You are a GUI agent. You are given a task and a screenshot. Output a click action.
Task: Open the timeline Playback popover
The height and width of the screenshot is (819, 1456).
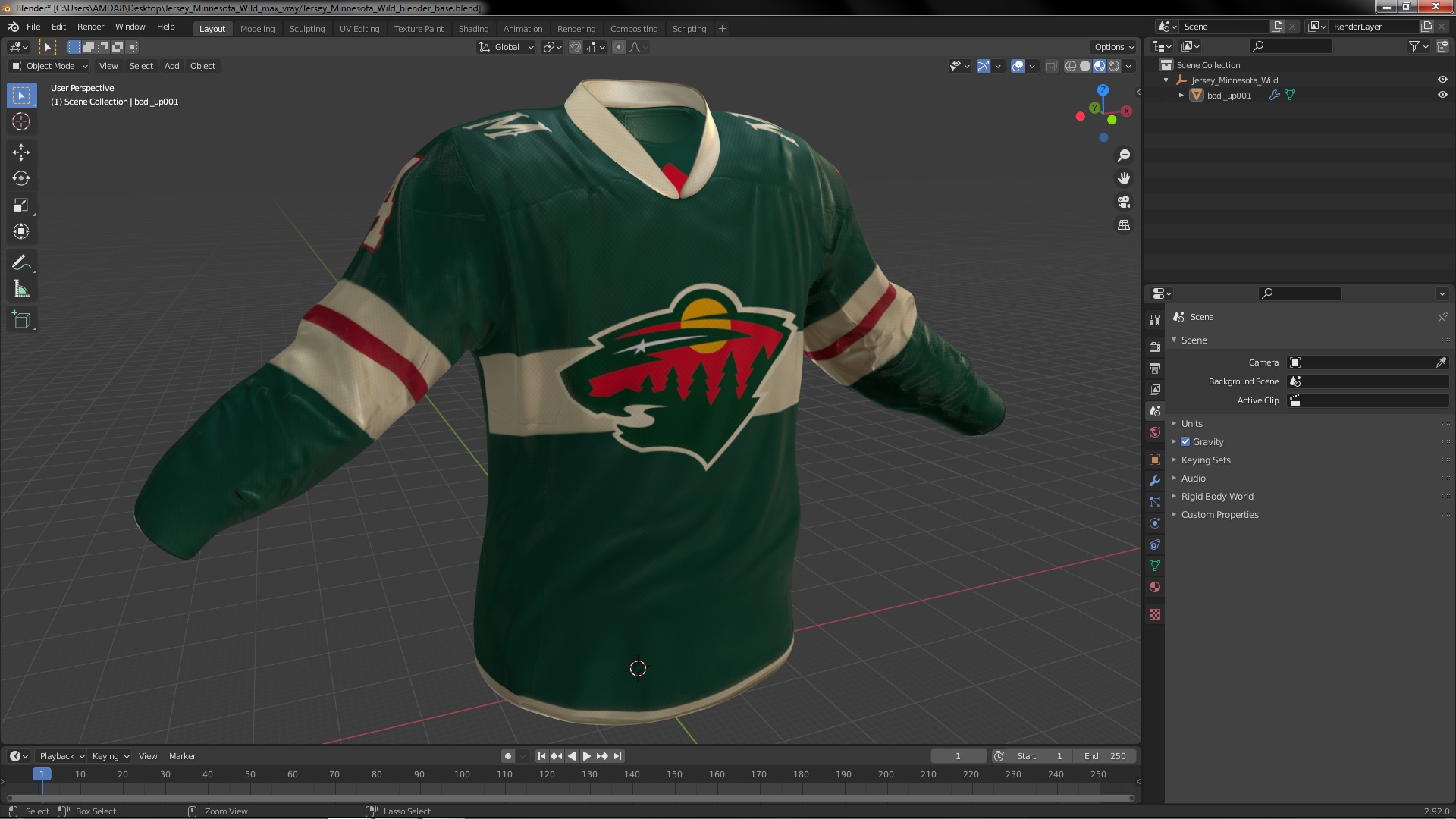(x=61, y=756)
